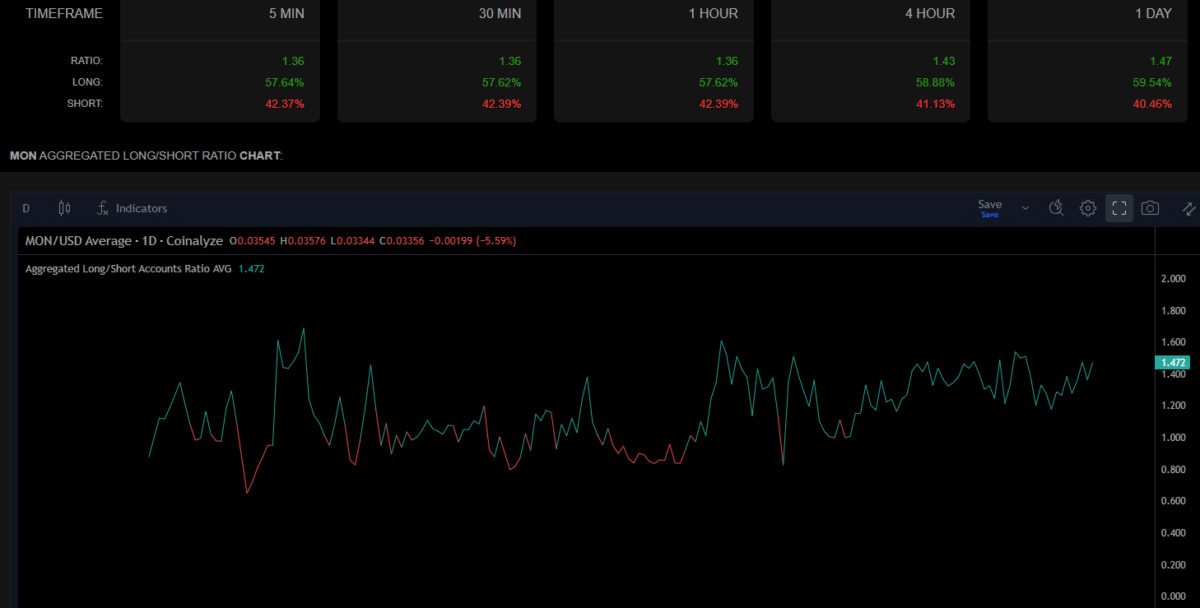
Task: Take a chart snapshot with camera icon
Action: tap(1151, 208)
